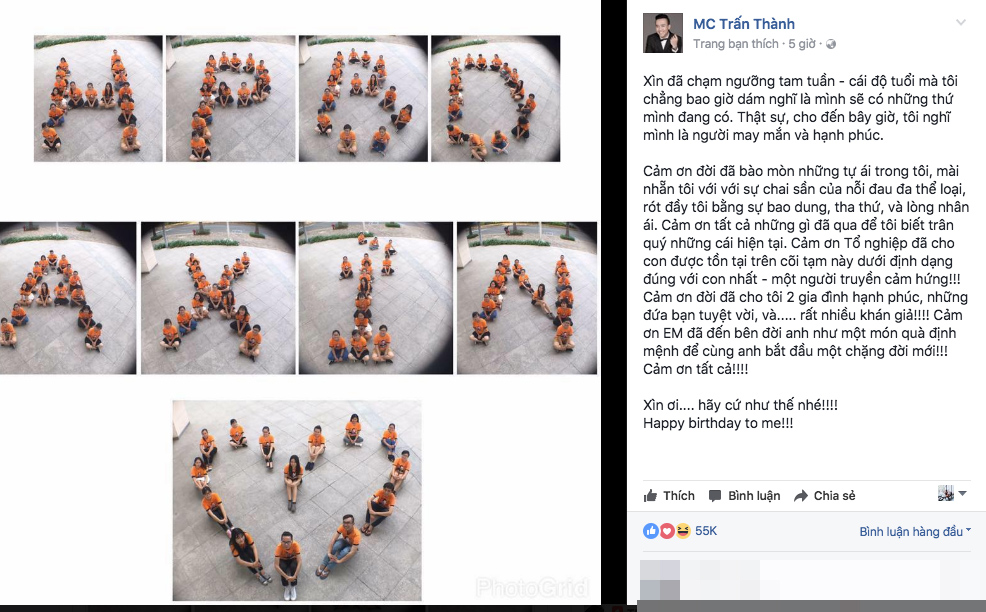Click the laughing Haha reaction icon
The height and width of the screenshot is (612, 986).
point(683,531)
